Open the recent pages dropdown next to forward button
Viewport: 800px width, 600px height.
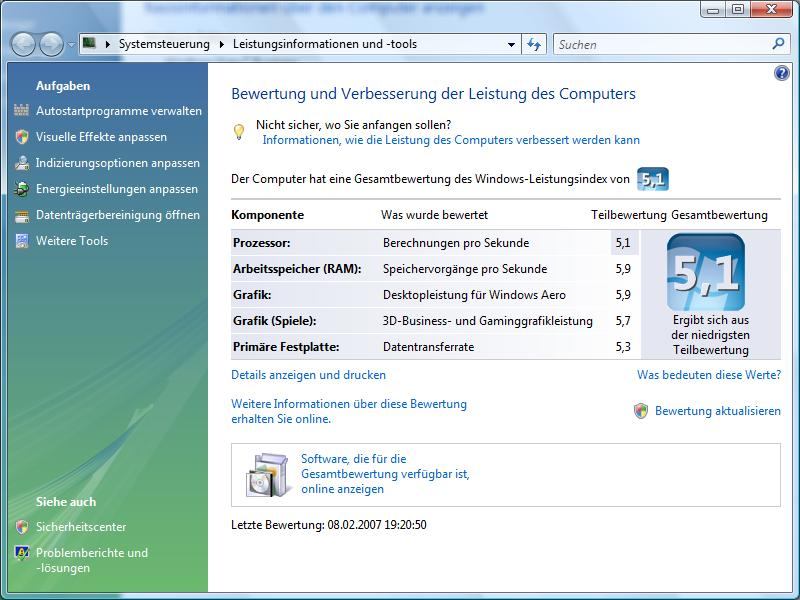point(71,45)
